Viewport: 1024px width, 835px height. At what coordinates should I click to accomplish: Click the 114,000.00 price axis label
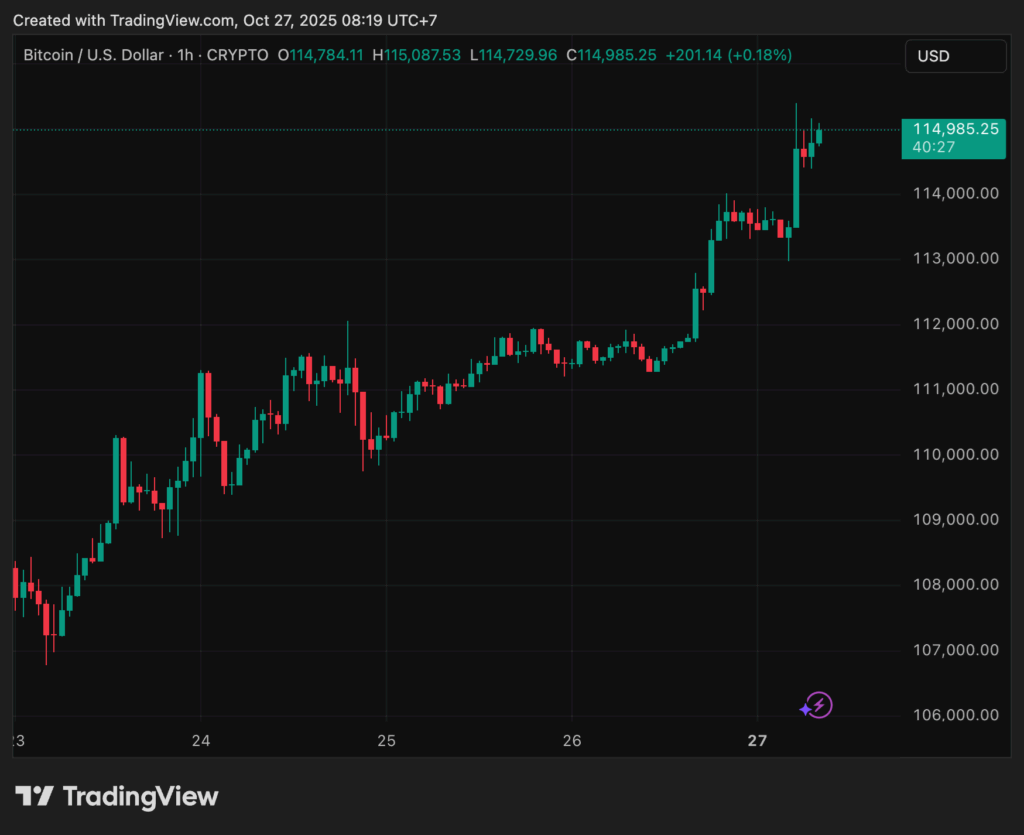[955, 193]
